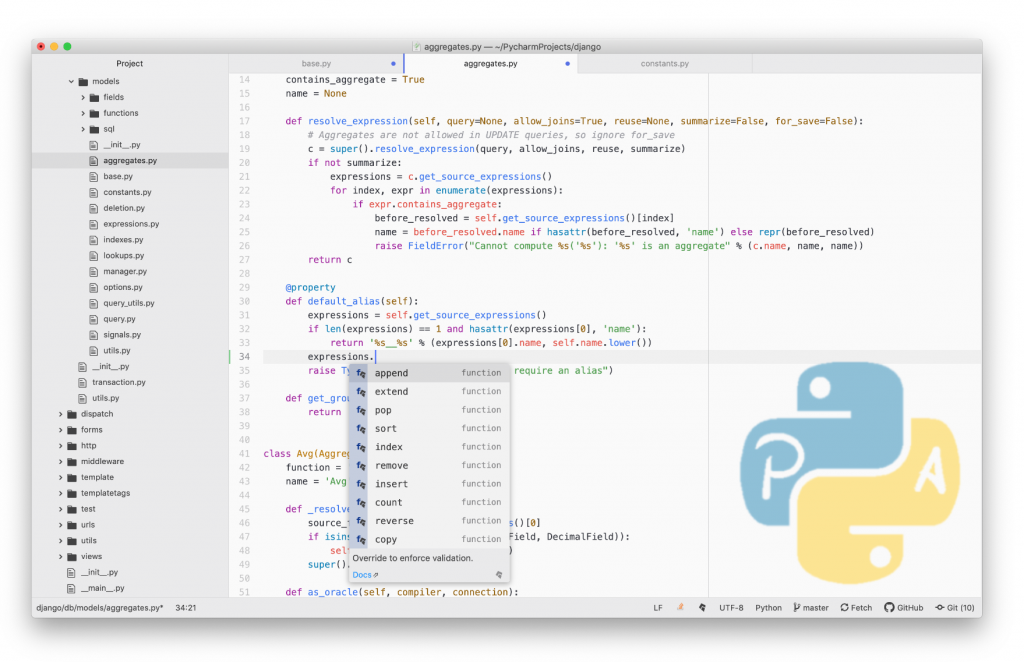
Task: Click the modified dot on aggregates.py tab
Action: [568, 63]
